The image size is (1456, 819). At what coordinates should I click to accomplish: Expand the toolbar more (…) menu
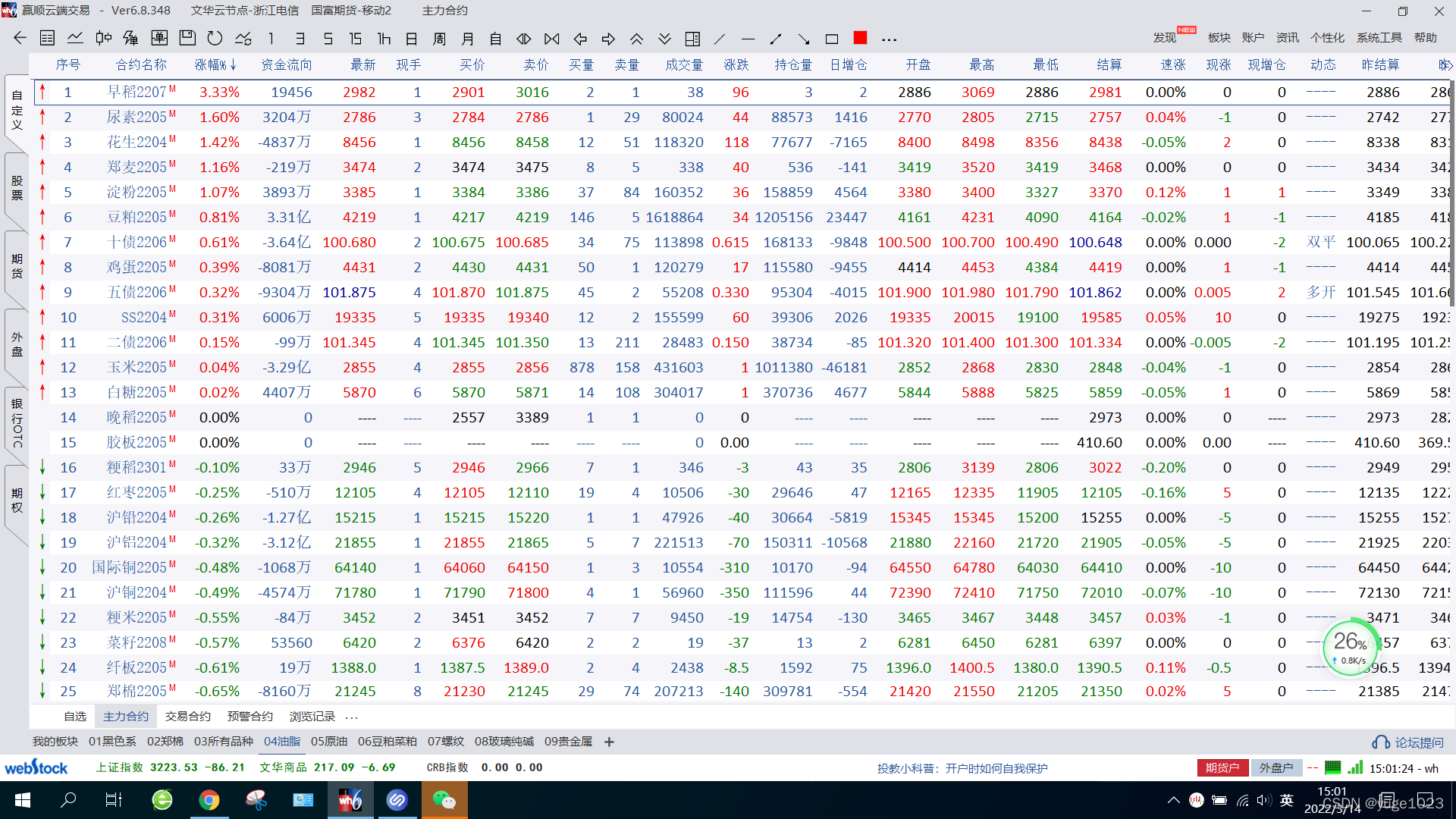point(890,39)
